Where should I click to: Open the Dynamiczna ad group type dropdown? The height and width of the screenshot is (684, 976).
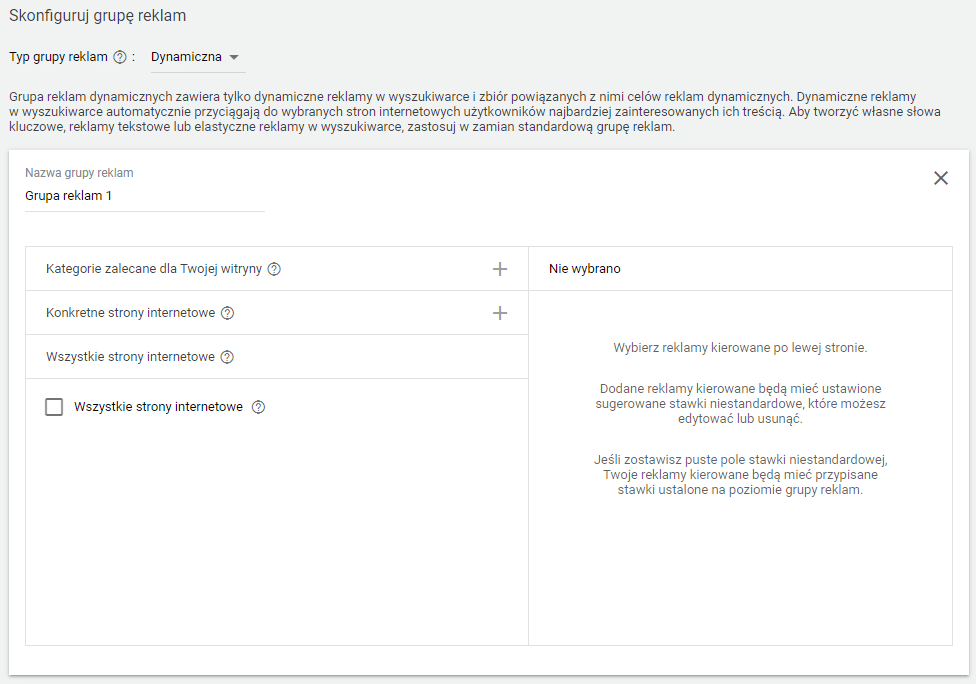click(195, 57)
